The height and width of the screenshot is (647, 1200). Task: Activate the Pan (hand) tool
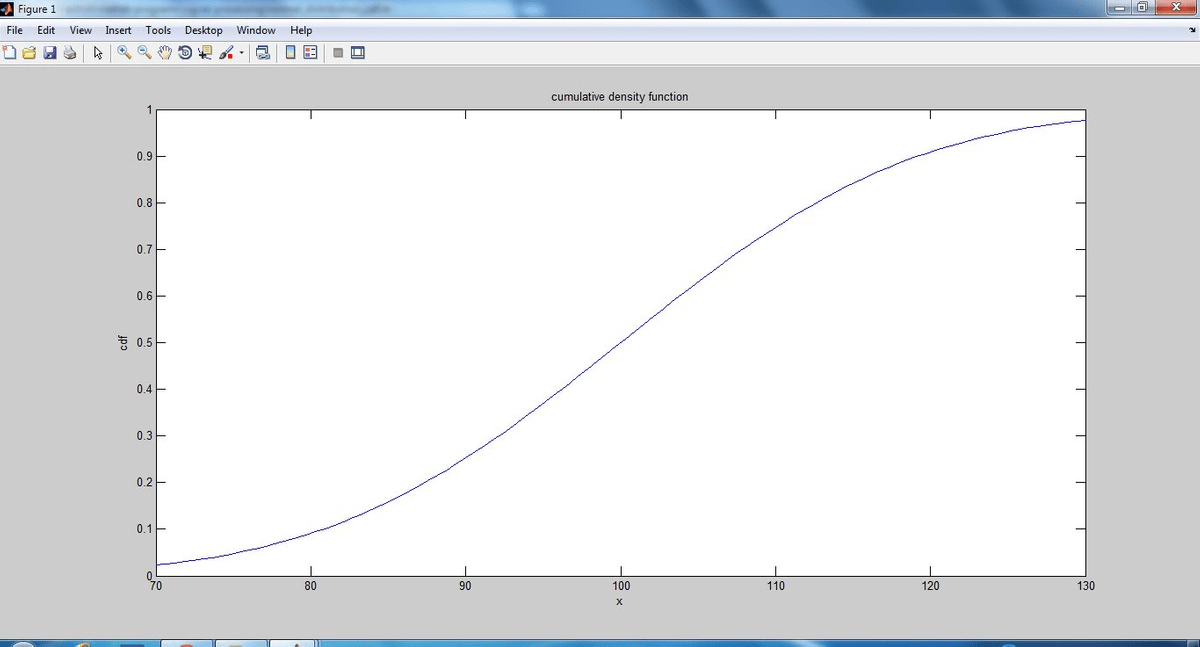(164, 52)
